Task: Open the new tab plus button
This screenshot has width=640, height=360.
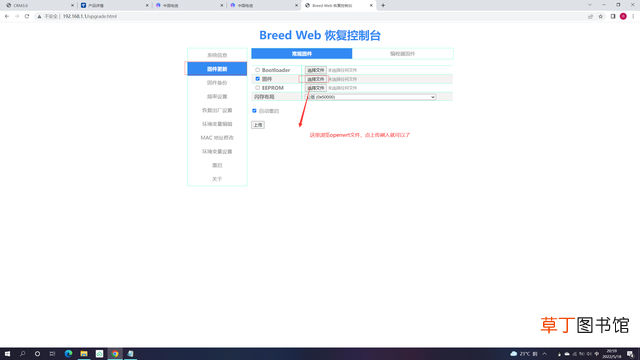Action: tap(383, 5)
